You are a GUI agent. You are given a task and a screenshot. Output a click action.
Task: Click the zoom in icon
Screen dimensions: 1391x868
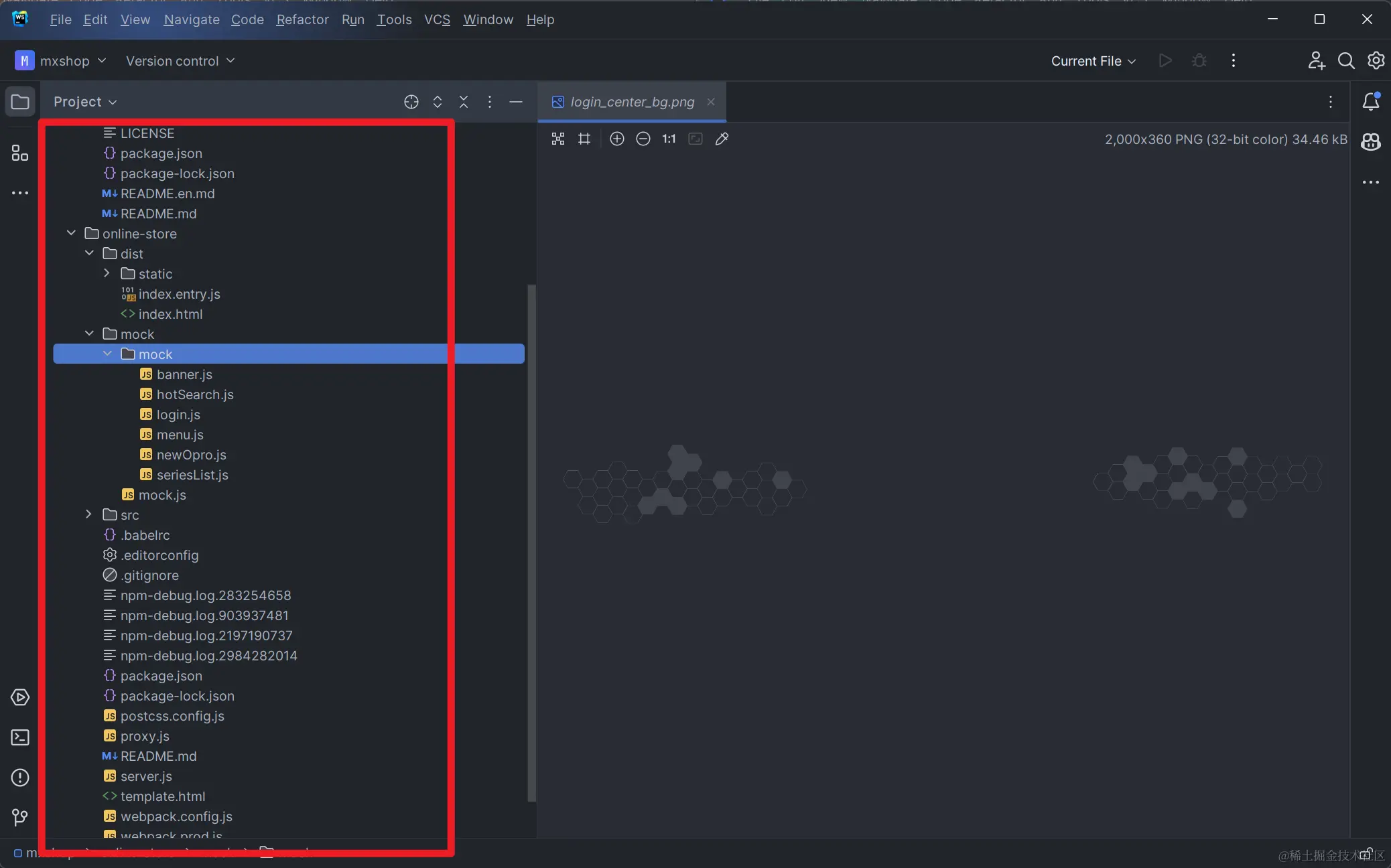616,139
